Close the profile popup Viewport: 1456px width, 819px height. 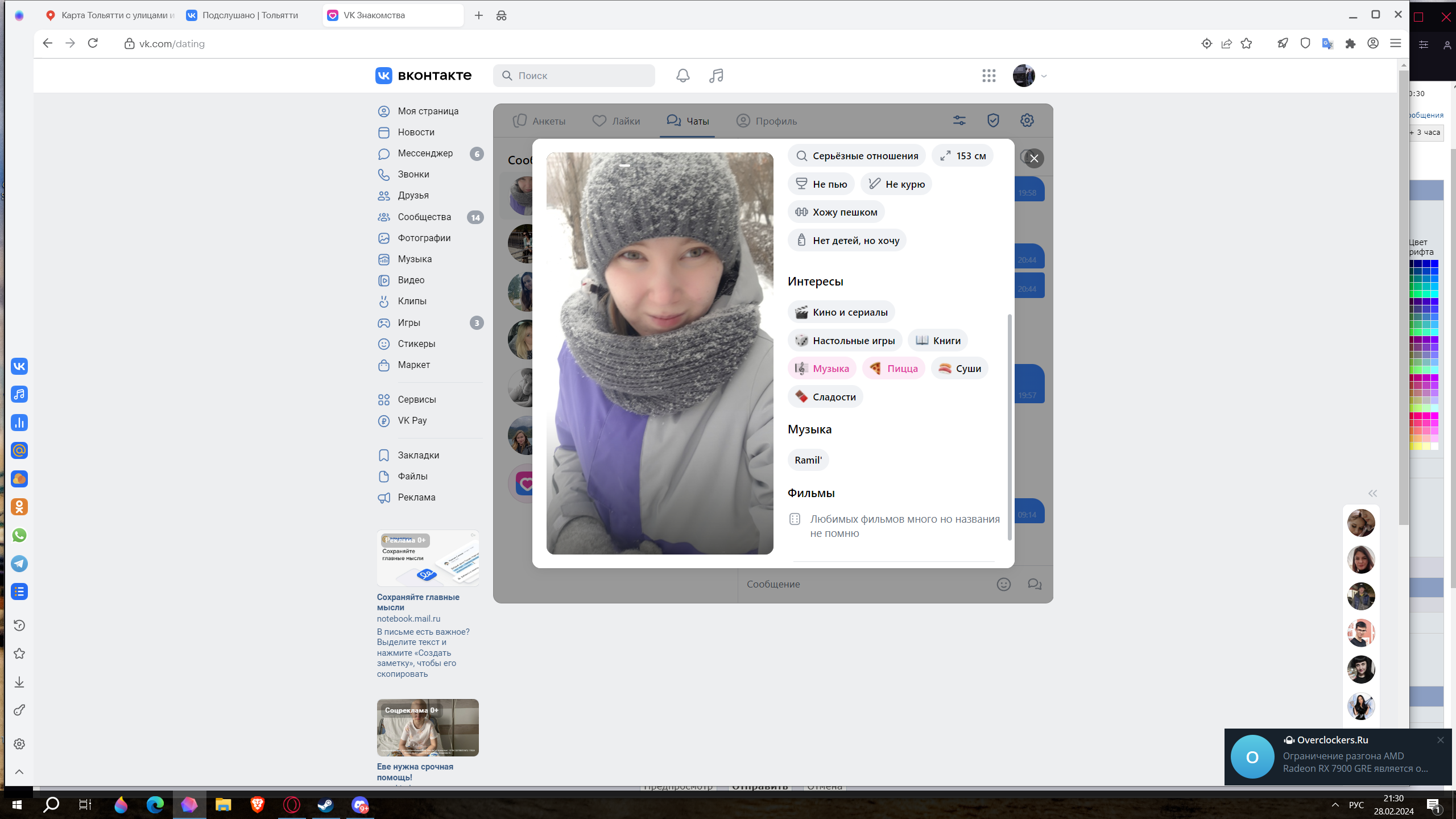[x=1034, y=158]
